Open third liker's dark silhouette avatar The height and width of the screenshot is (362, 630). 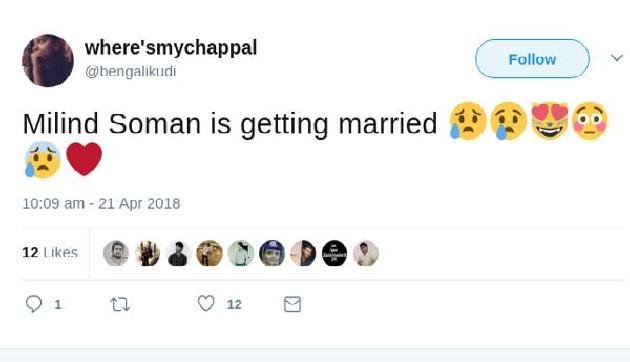tap(178, 254)
